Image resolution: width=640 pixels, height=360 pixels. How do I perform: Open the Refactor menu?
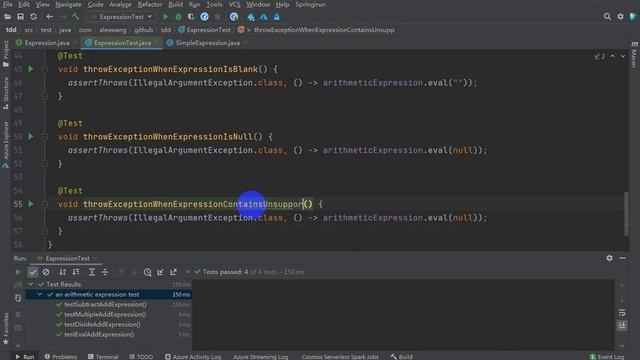pos(149,4)
